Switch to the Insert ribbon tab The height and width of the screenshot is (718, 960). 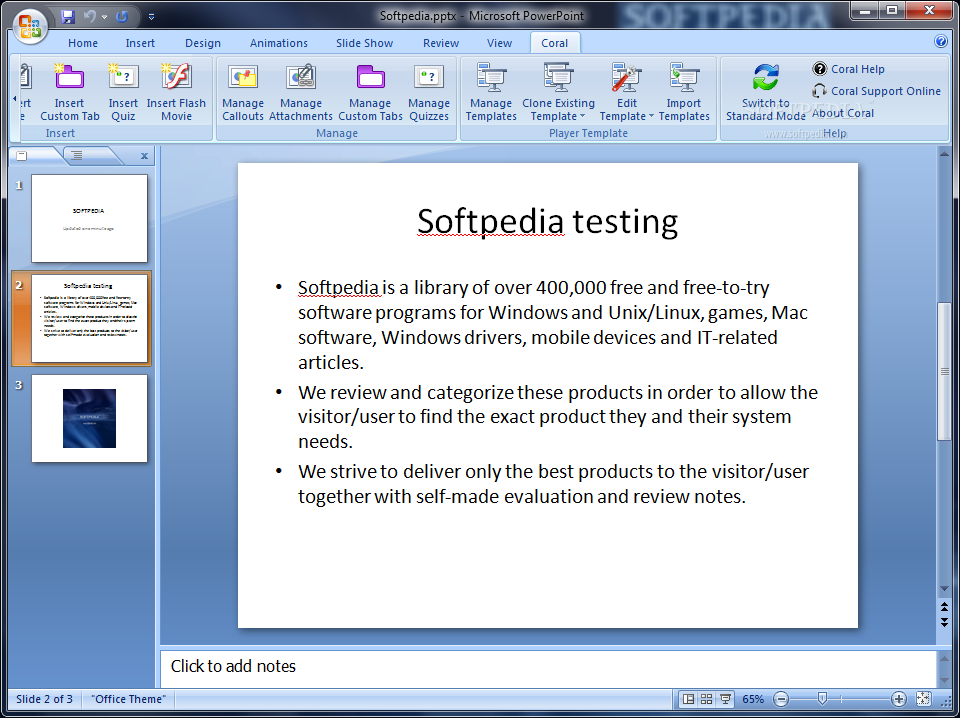(140, 43)
